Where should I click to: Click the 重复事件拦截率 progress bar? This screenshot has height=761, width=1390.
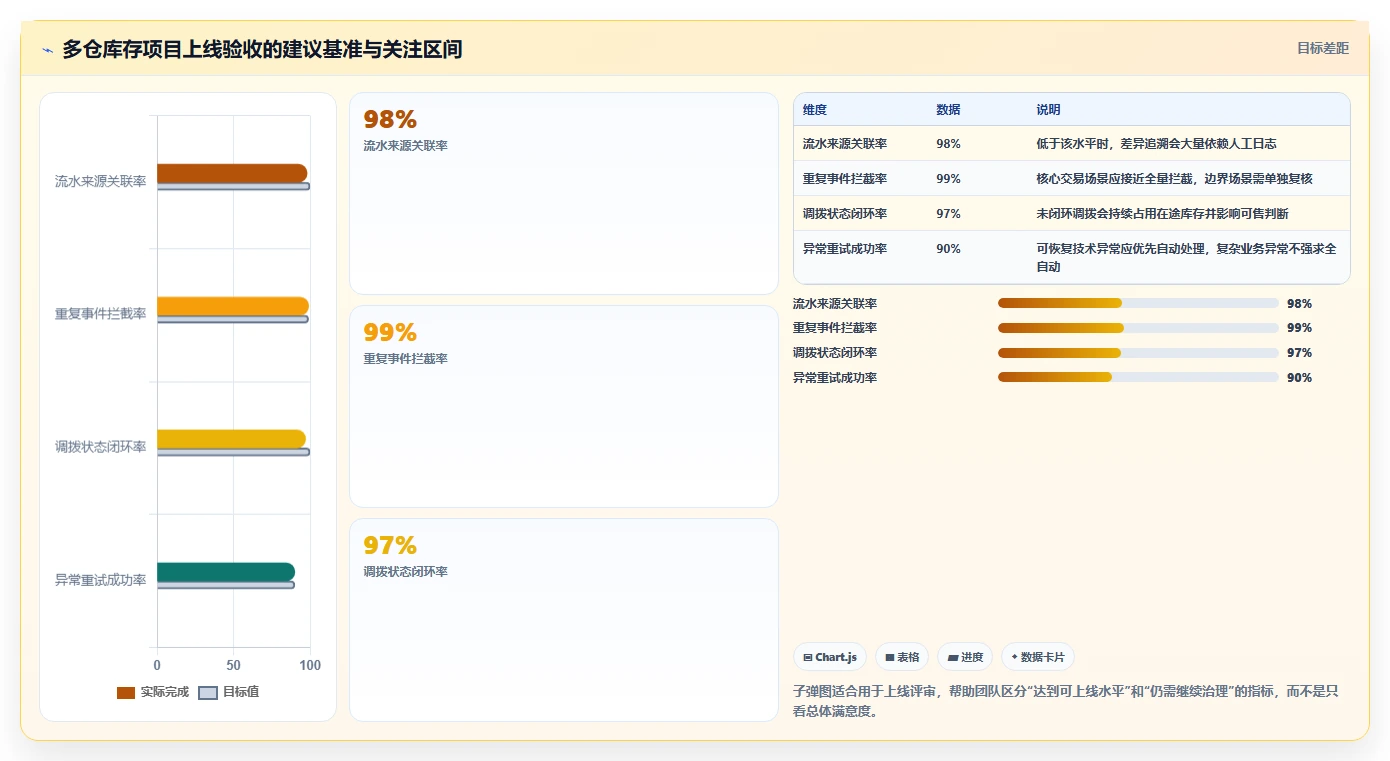pos(1138,328)
